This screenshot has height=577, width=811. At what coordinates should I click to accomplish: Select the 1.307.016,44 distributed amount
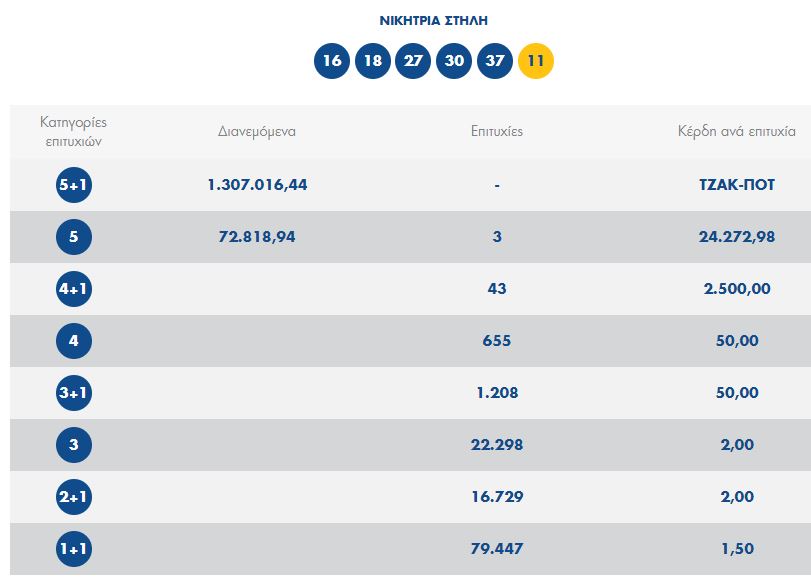pos(257,185)
